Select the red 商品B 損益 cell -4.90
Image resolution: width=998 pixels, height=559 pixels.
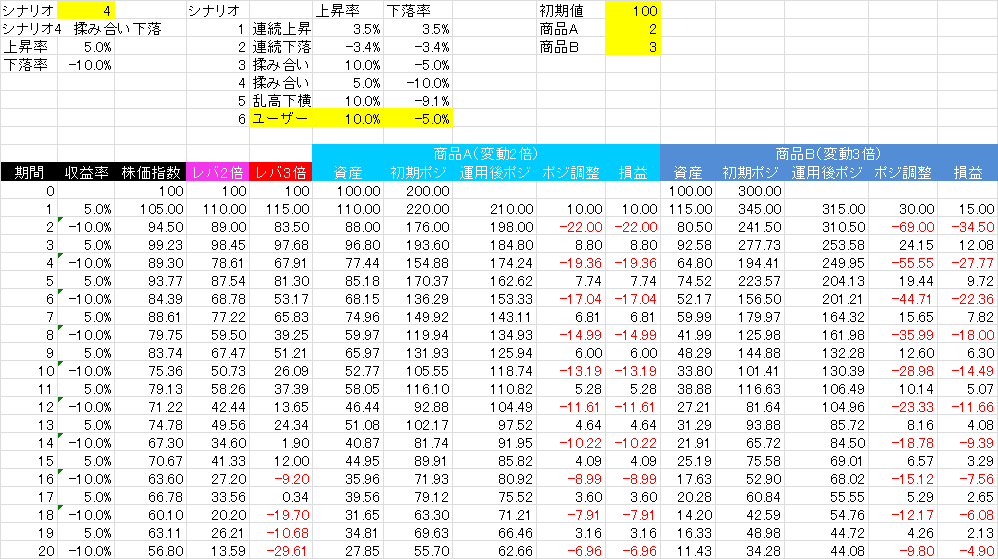tap(967, 551)
